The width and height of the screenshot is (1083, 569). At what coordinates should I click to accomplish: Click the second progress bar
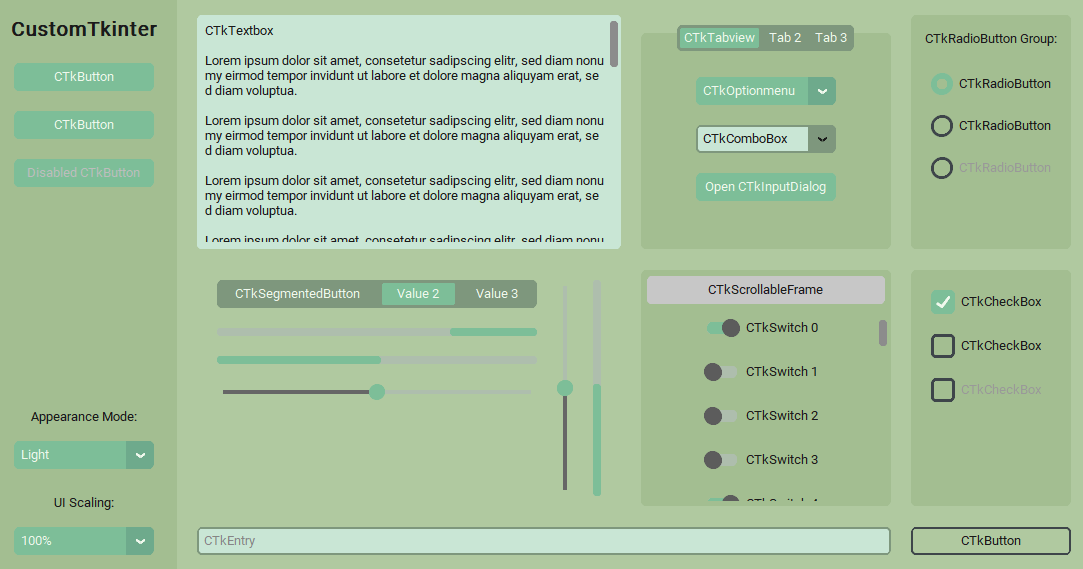tap(376, 360)
